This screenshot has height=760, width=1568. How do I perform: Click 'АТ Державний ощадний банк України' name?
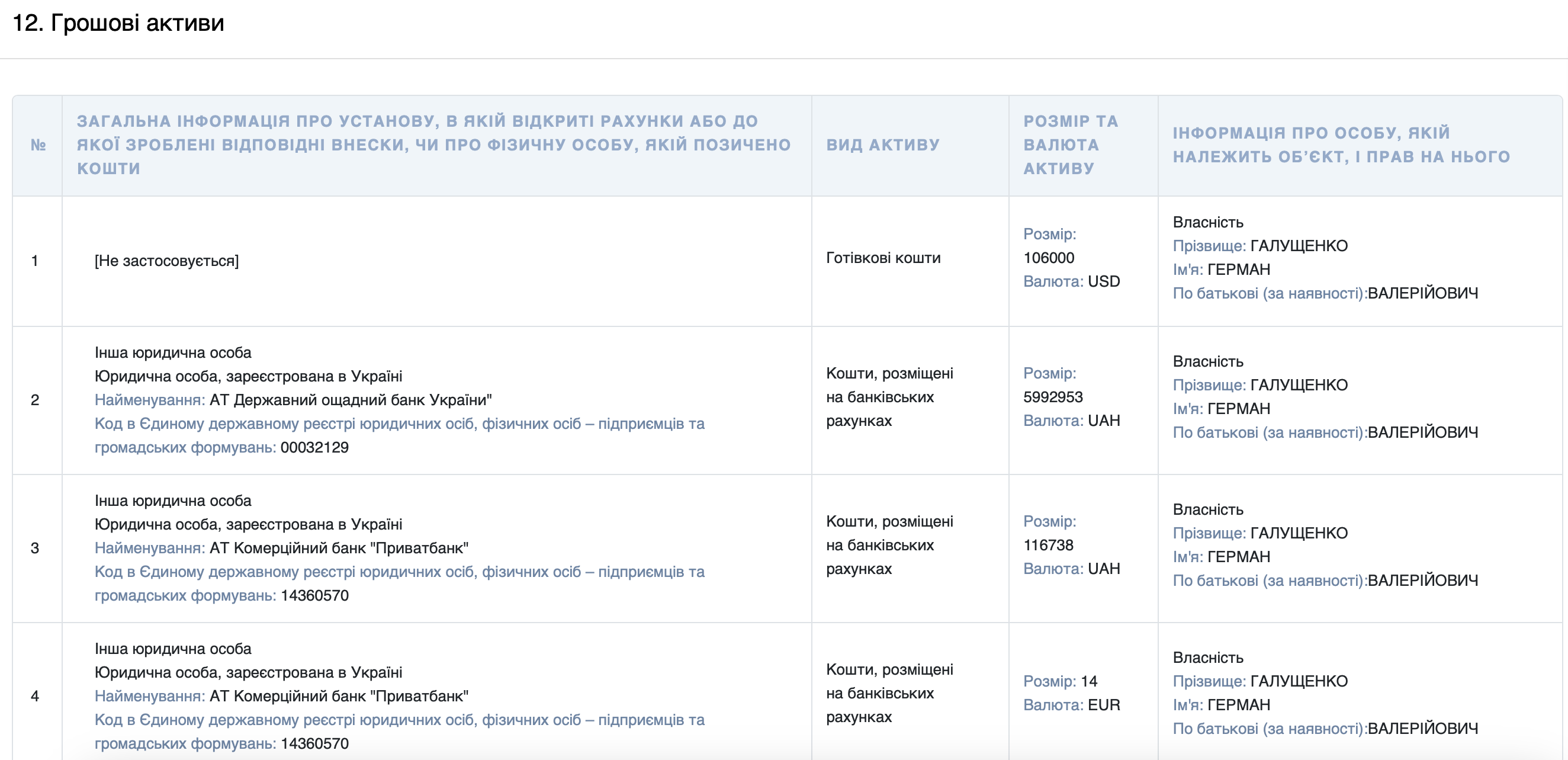[350, 400]
